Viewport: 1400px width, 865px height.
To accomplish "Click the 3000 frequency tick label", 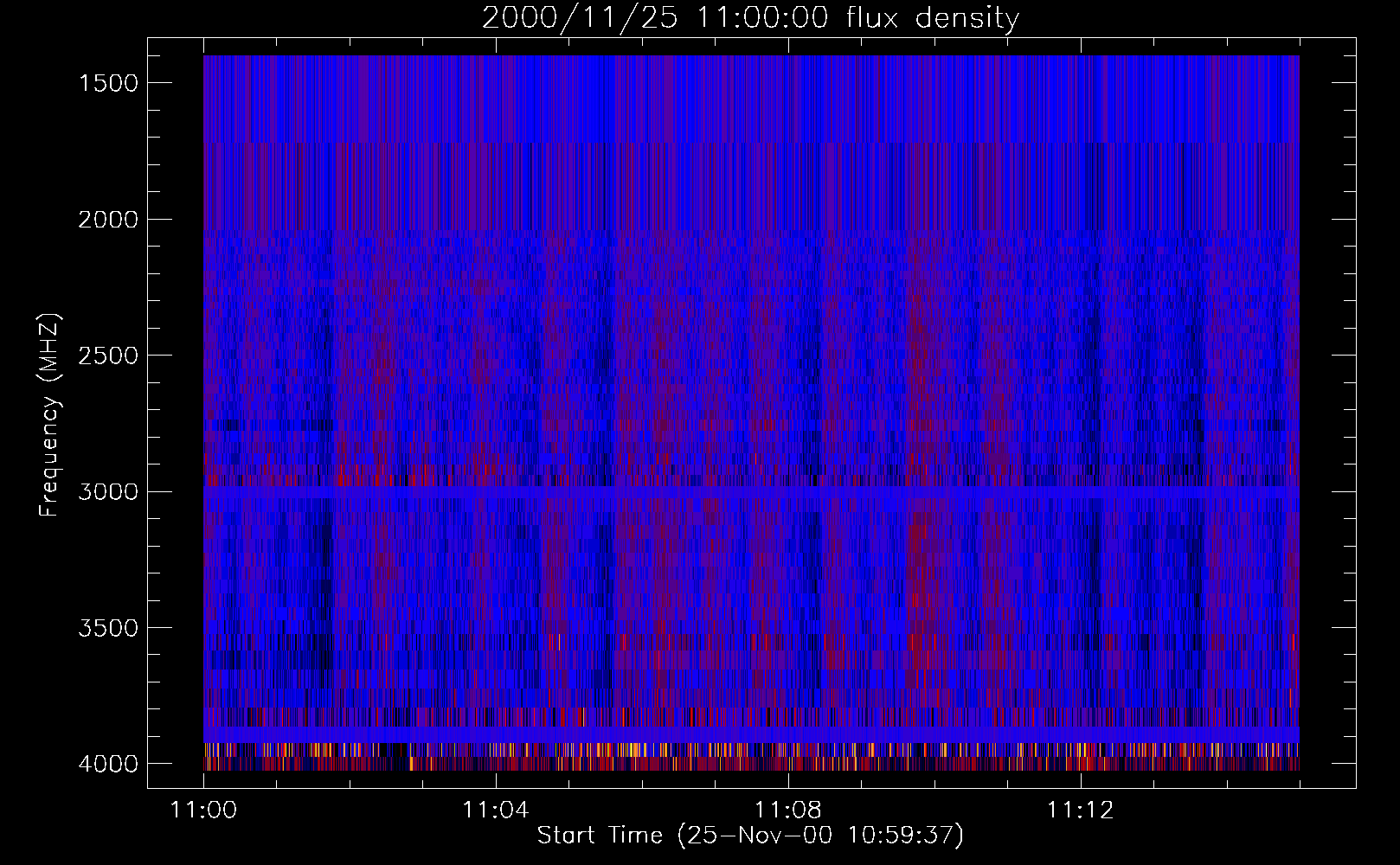I will click(x=108, y=492).
